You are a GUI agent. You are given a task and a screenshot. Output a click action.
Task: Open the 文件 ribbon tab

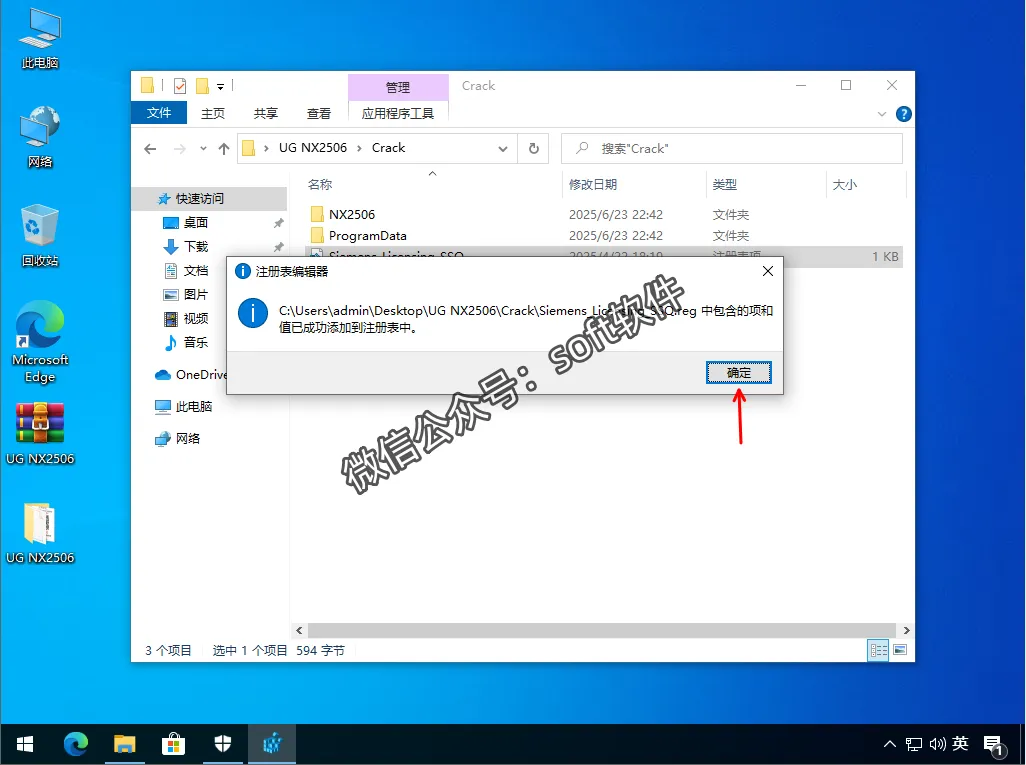(159, 113)
